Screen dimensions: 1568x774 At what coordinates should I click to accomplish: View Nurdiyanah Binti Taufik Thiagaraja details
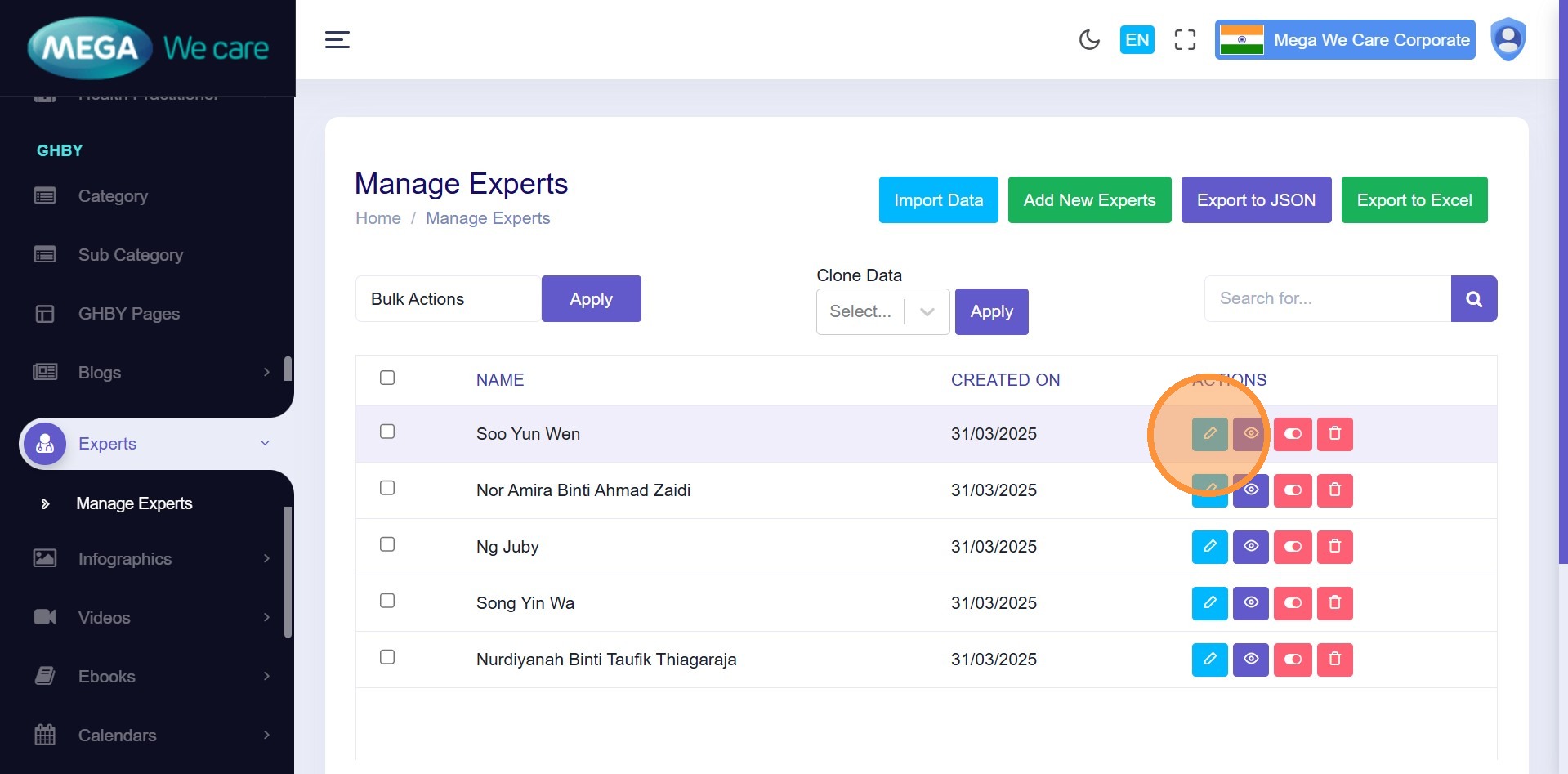coord(1250,660)
